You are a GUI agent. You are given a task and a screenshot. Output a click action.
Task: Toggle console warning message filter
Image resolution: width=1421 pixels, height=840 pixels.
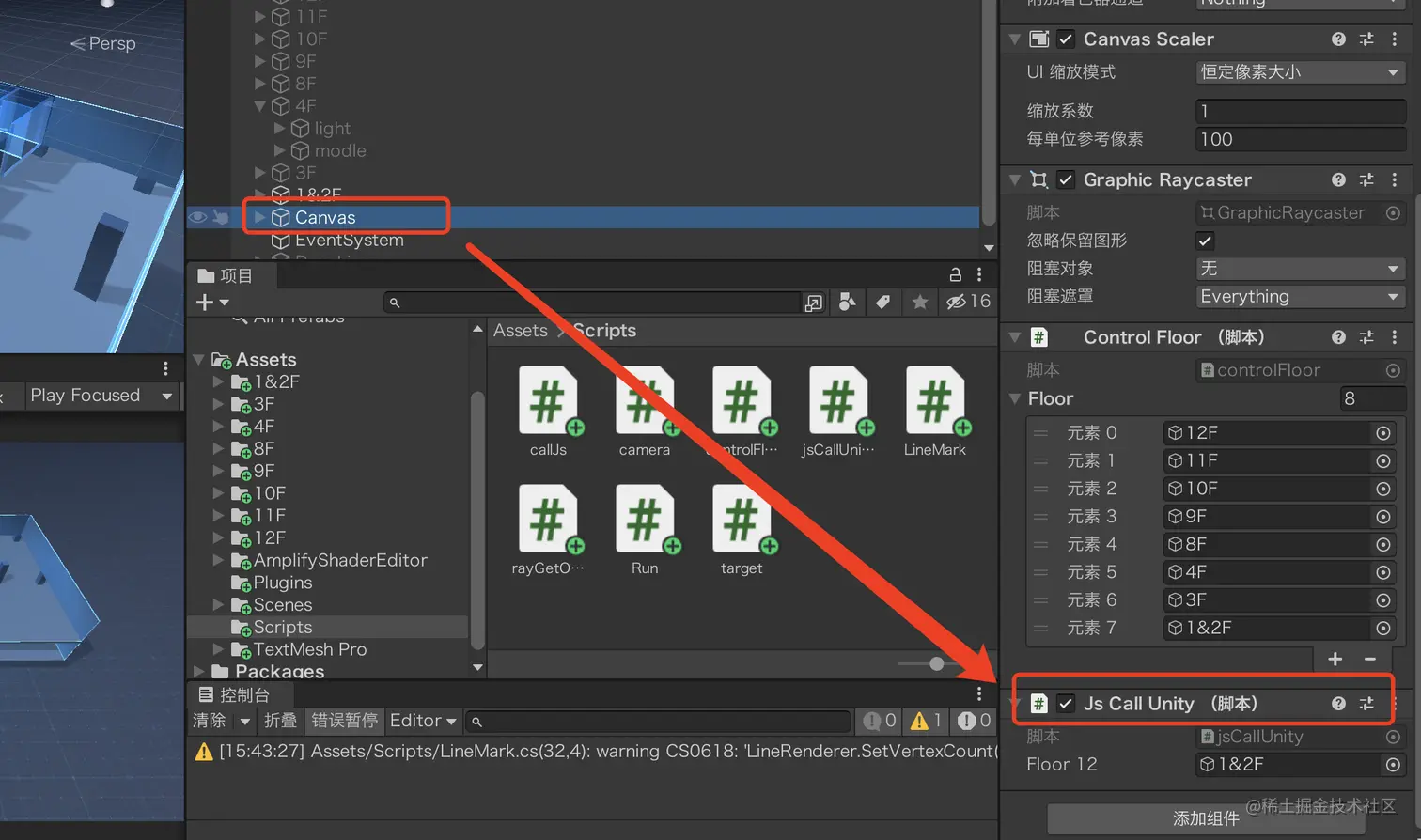[927, 721]
